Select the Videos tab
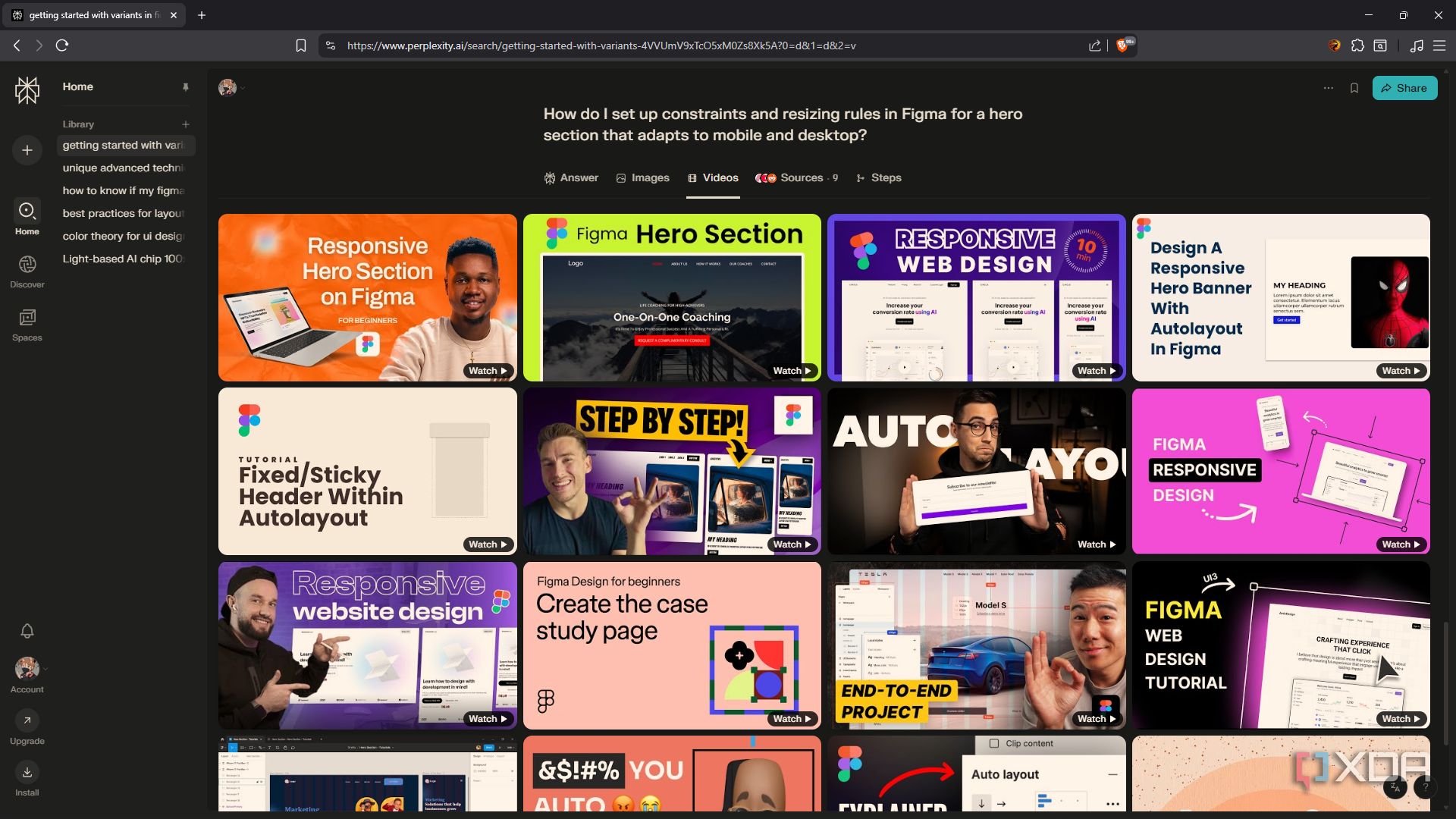This screenshot has width=1456, height=819. [713, 177]
